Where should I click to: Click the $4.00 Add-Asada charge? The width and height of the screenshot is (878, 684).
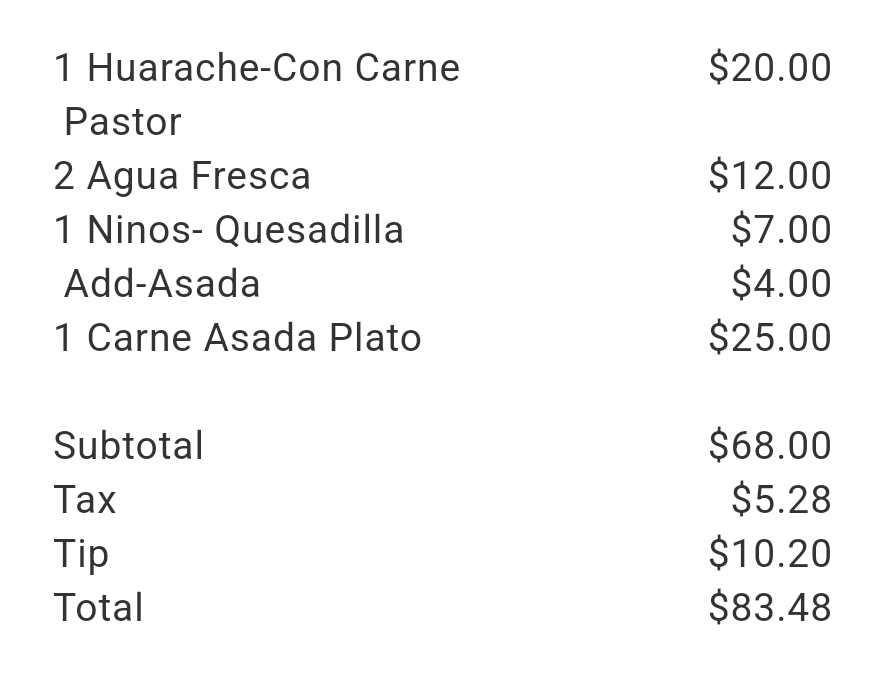pos(780,284)
